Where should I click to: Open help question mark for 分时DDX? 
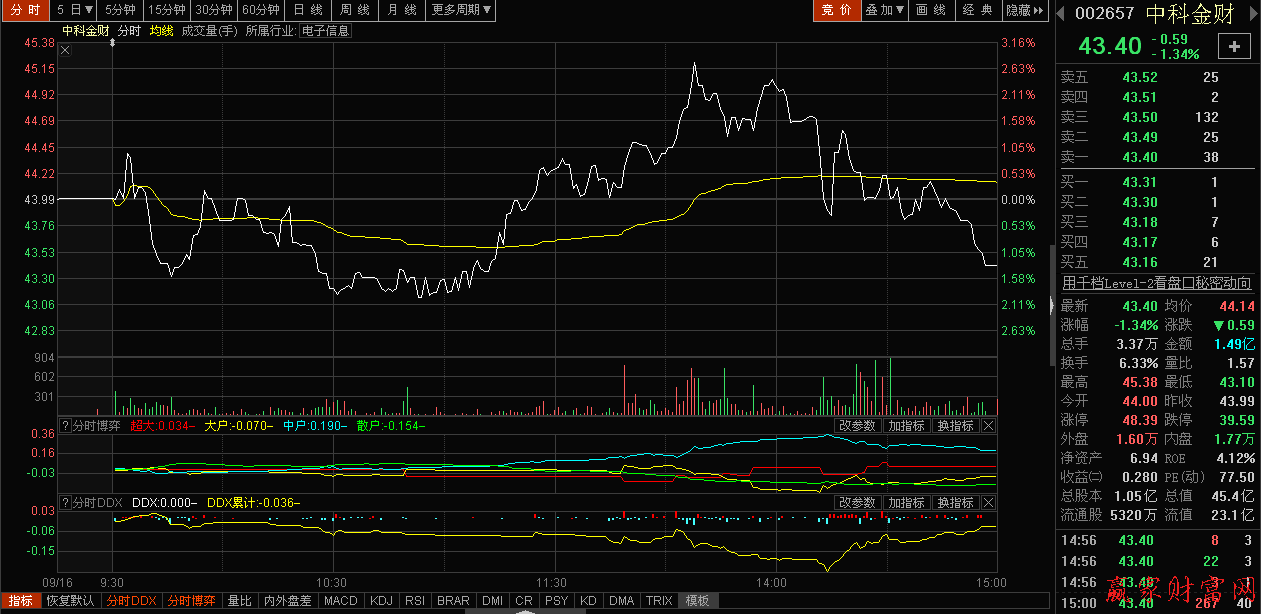pyautogui.click(x=65, y=502)
